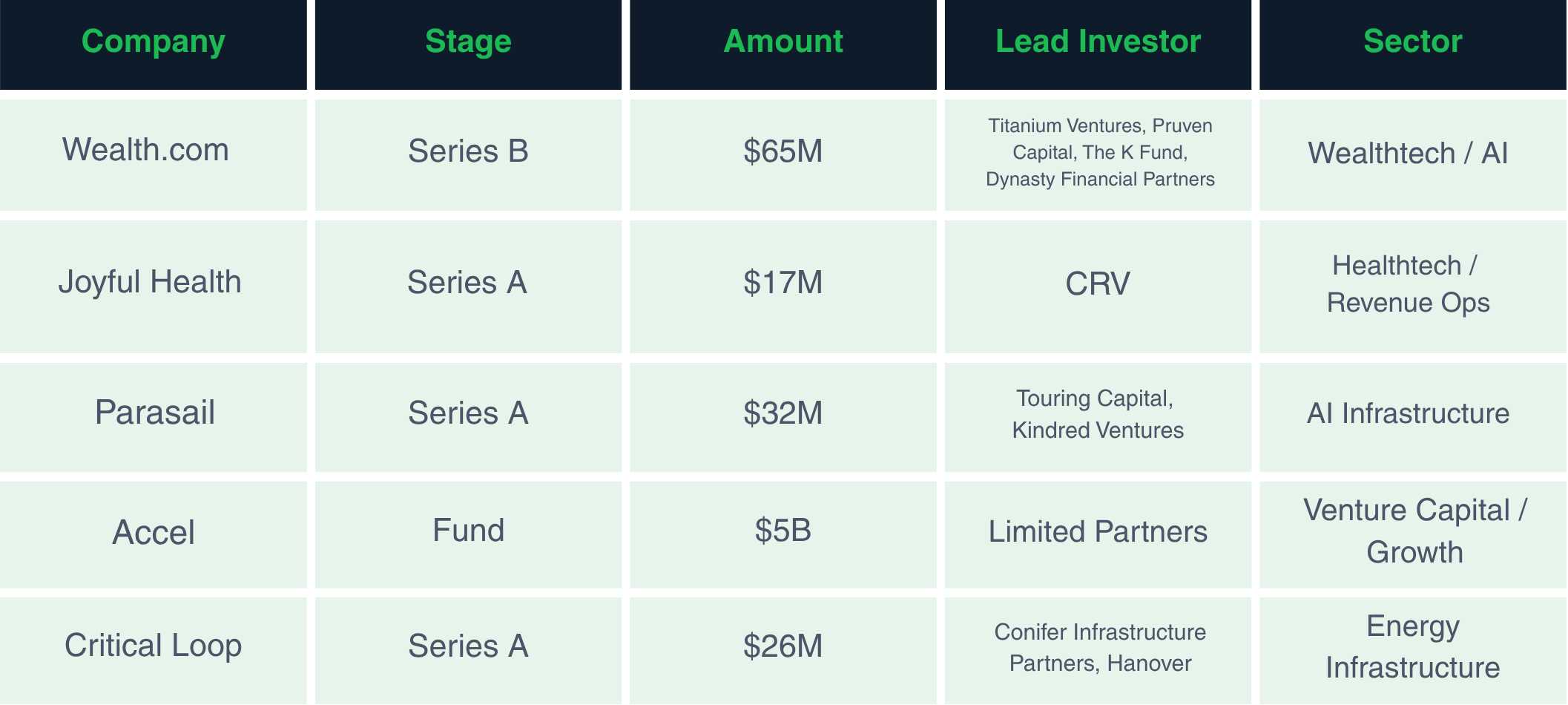Viewport: 1568px width, 705px height.
Task: Click the Accel company cell
Action: point(154,534)
